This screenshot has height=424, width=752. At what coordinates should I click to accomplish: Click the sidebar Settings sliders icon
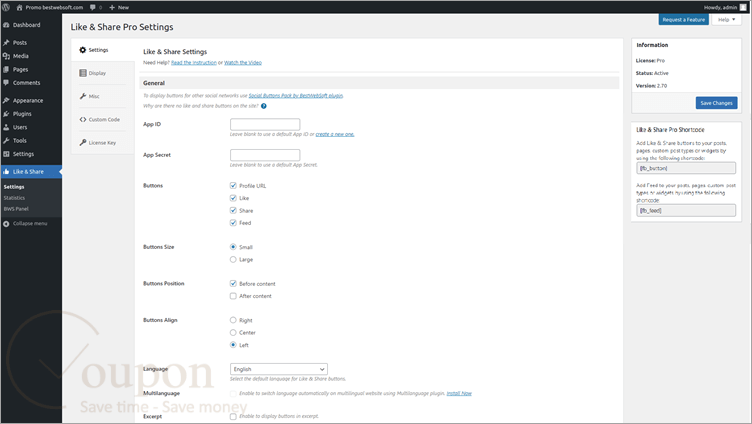[x=6, y=154]
